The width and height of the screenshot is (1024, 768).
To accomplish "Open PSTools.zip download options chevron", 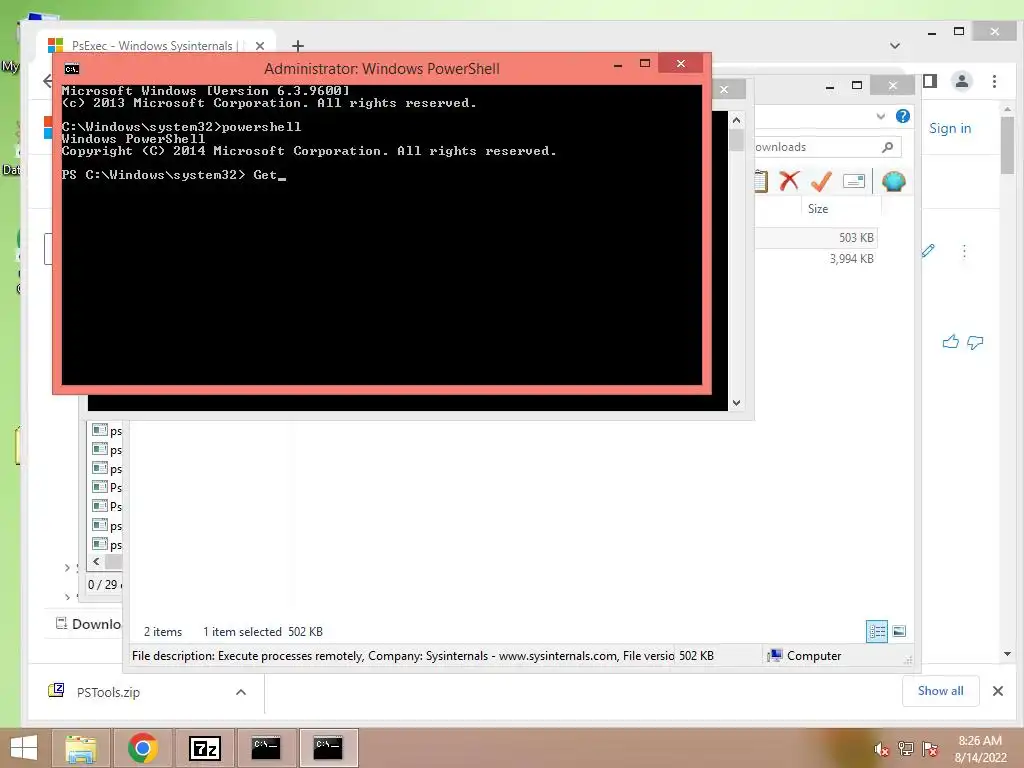I will 241,692.
